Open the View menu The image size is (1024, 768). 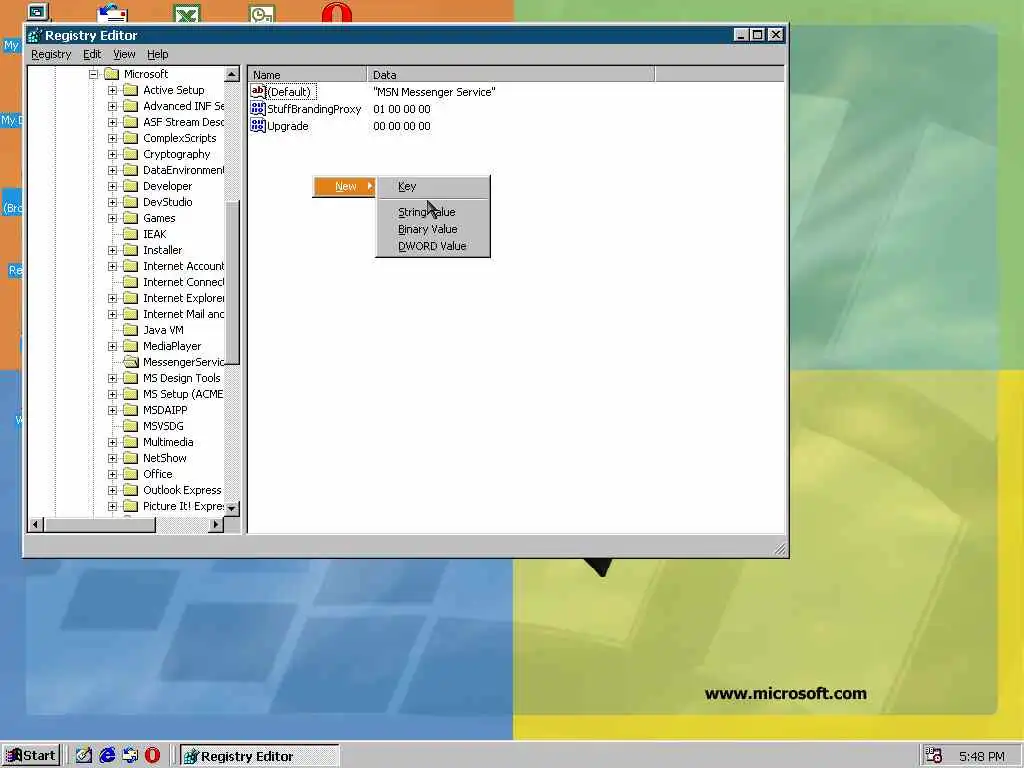(x=124, y=54)
